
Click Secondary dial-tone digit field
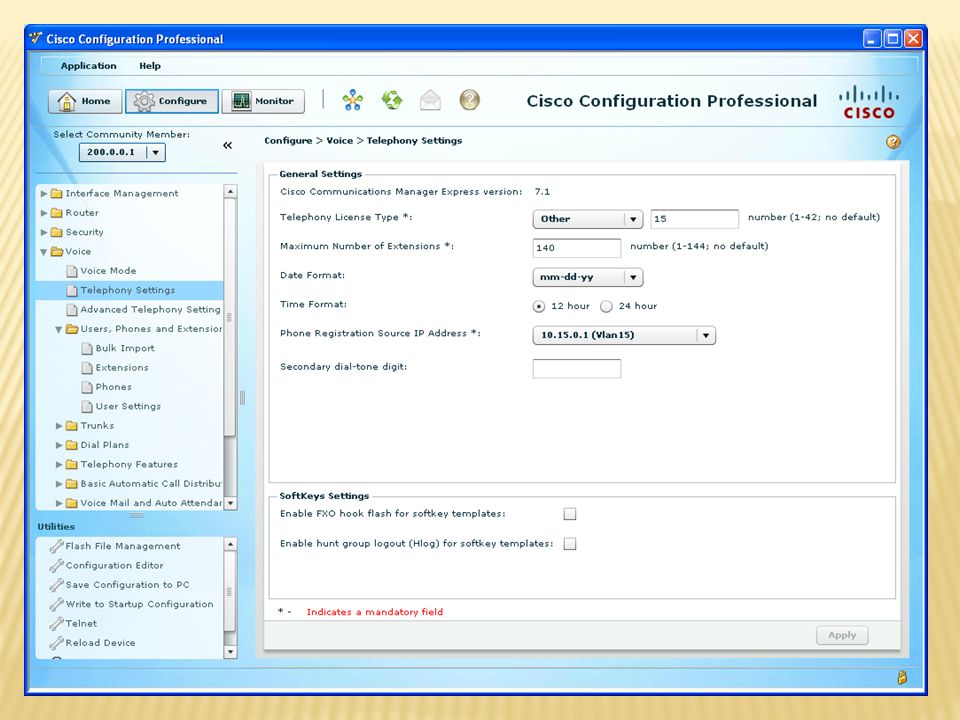pyautogui.click(x=577, y=369)
